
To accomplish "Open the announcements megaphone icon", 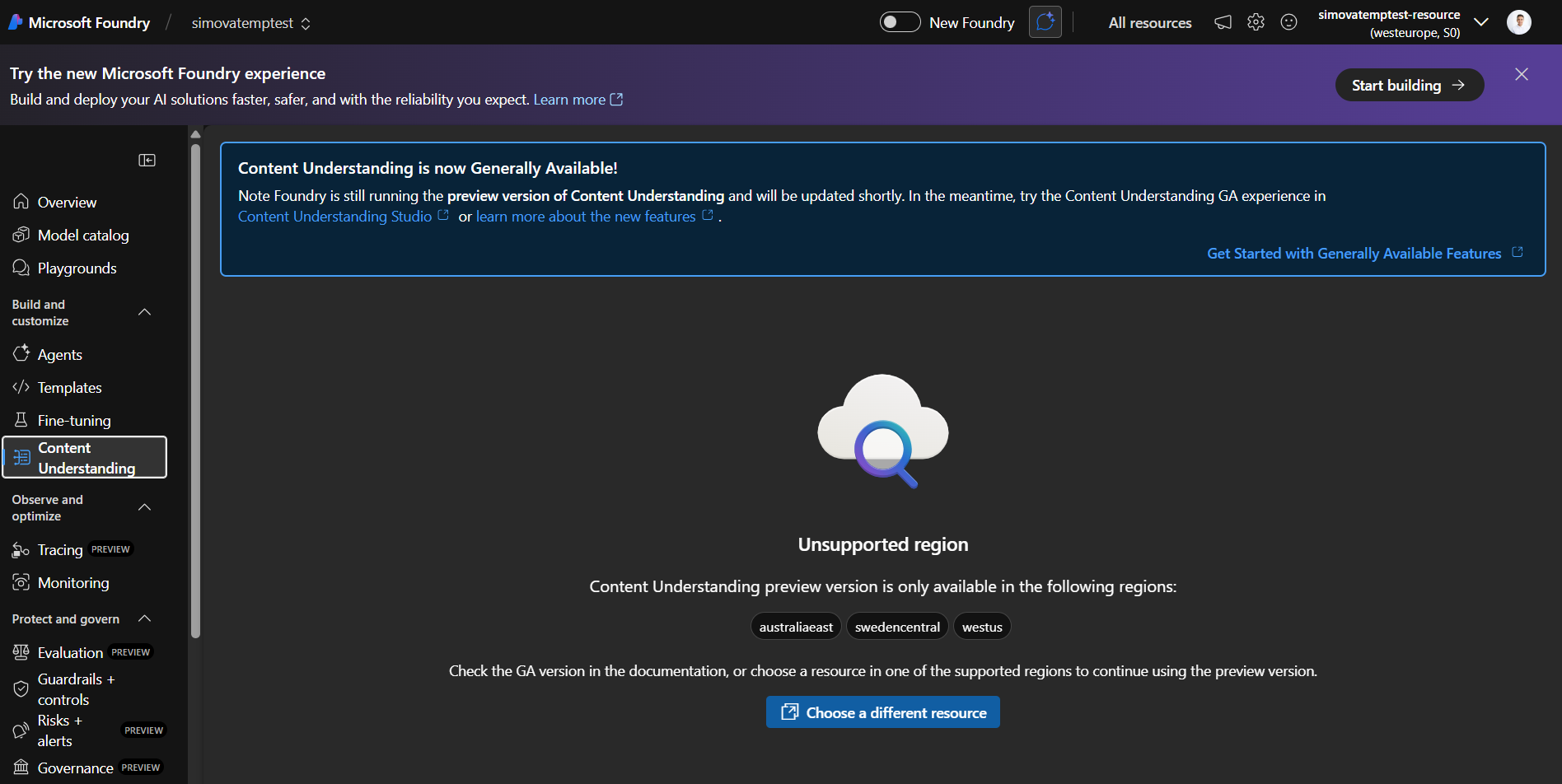I will pos(1223,22).
